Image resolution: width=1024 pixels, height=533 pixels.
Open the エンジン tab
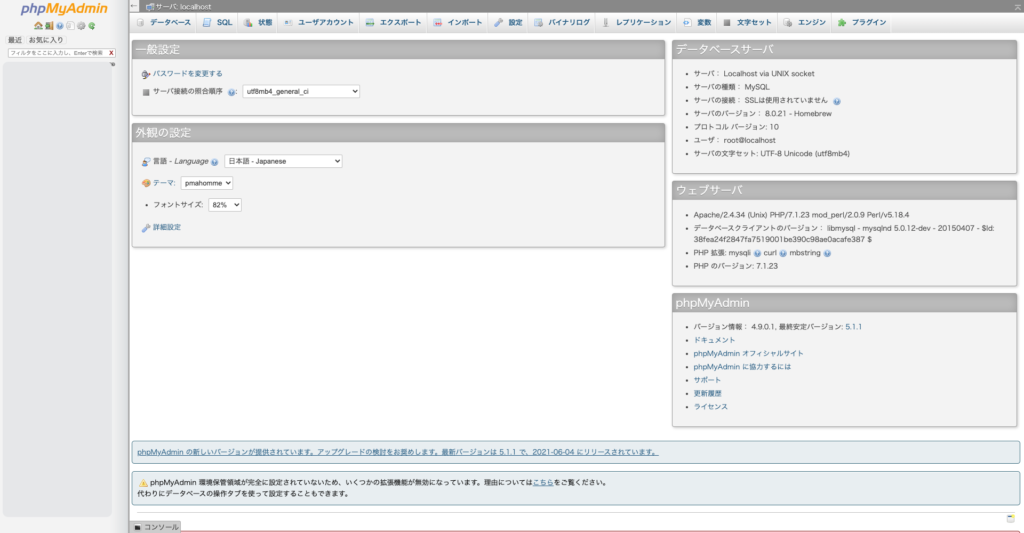coord(804,22)
